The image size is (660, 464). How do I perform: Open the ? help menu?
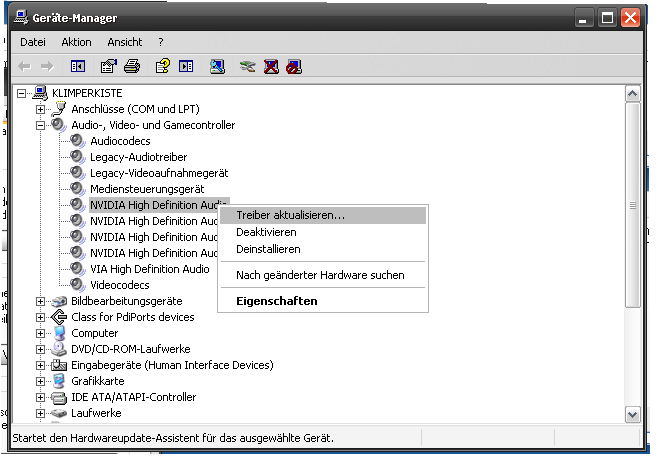(x=161, y=42)
